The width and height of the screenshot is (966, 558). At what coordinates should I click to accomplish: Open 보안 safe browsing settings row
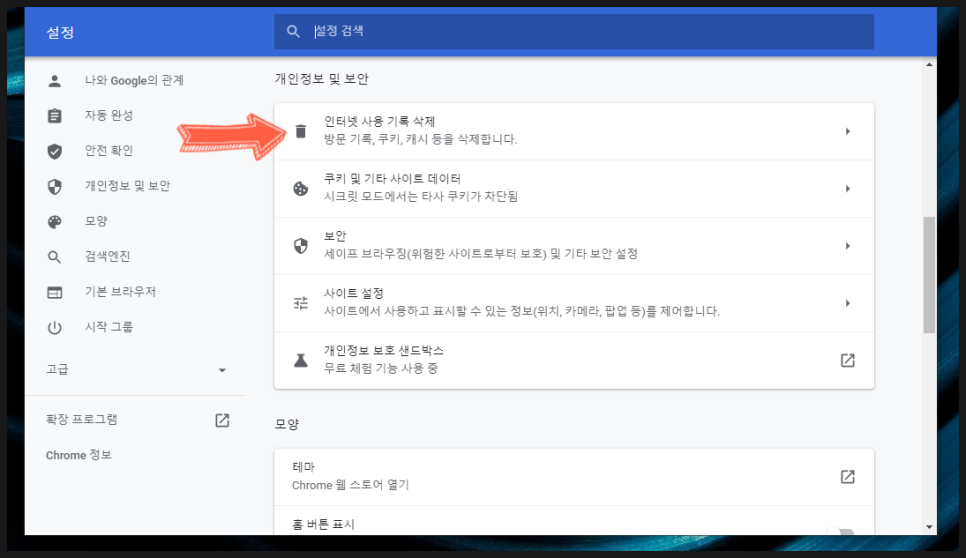coord(574,246)
